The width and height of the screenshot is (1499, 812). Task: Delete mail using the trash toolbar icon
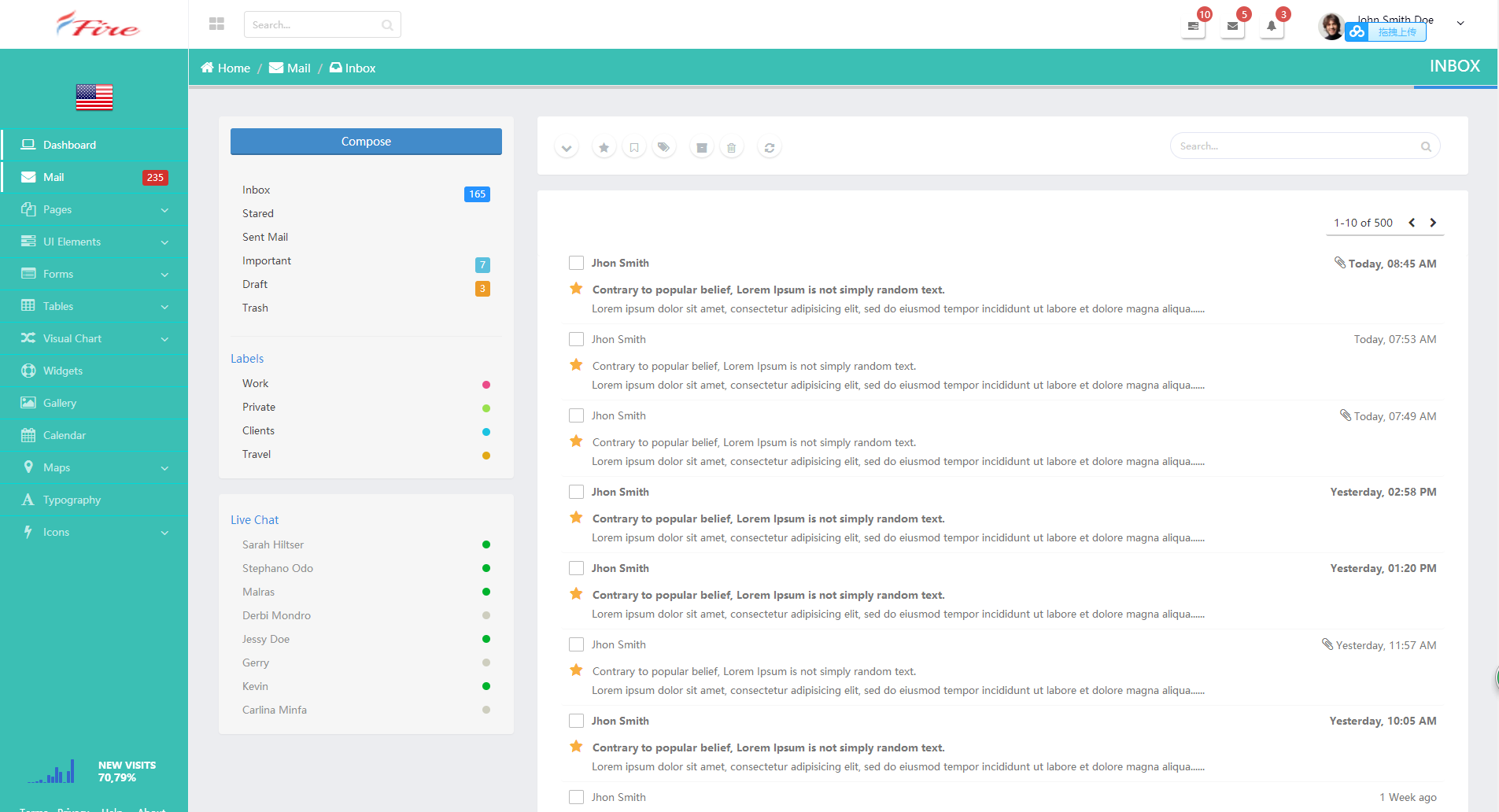tap(732, 148)
